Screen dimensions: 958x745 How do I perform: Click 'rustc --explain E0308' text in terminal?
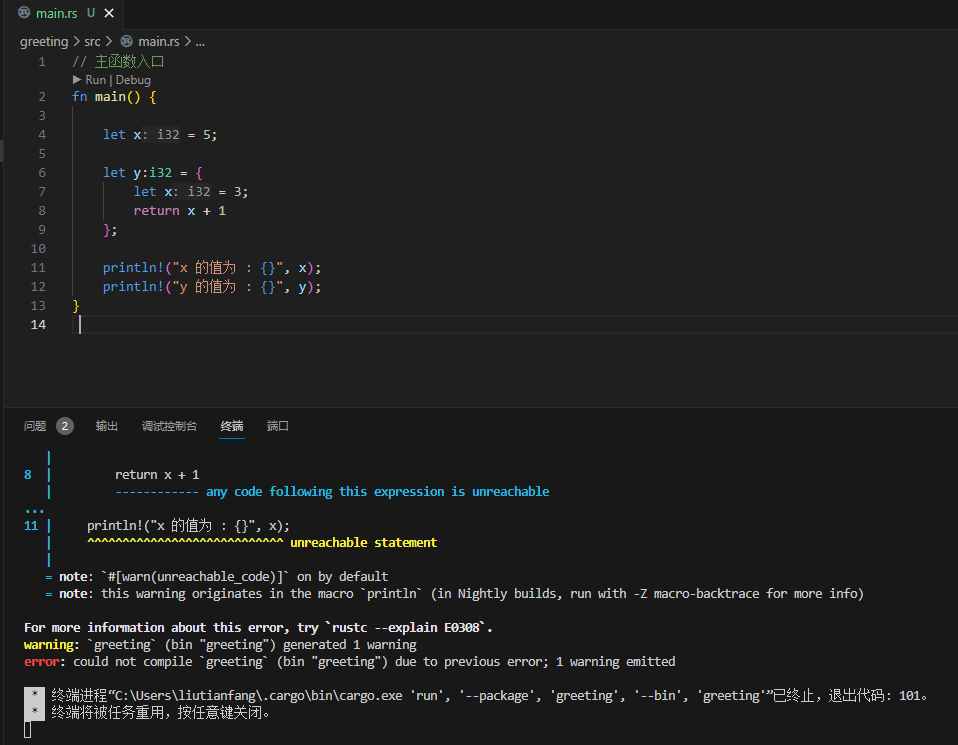coord(408,628)
